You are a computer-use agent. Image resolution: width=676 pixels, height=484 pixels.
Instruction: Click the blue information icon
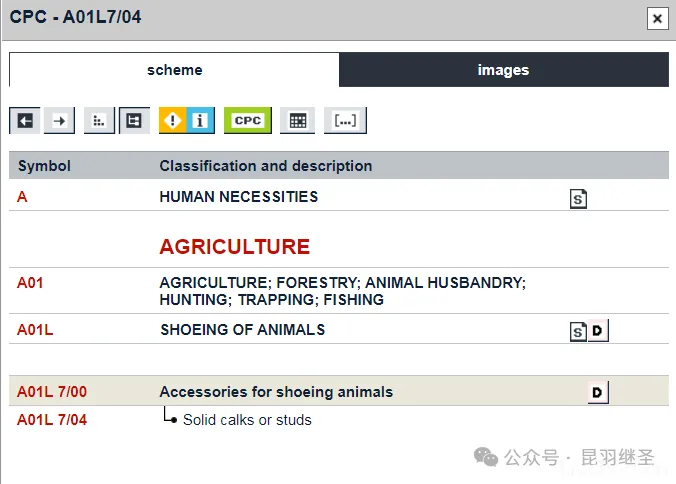coord(200,121)
